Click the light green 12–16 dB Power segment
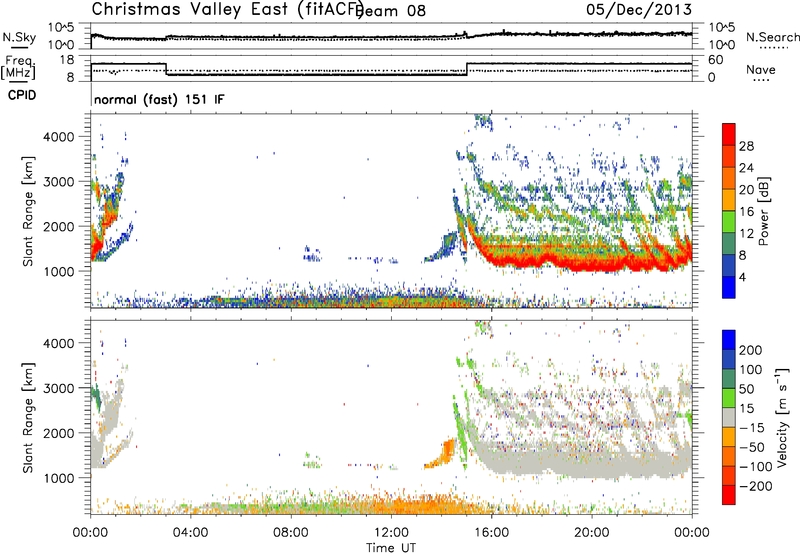 (729, 222)
